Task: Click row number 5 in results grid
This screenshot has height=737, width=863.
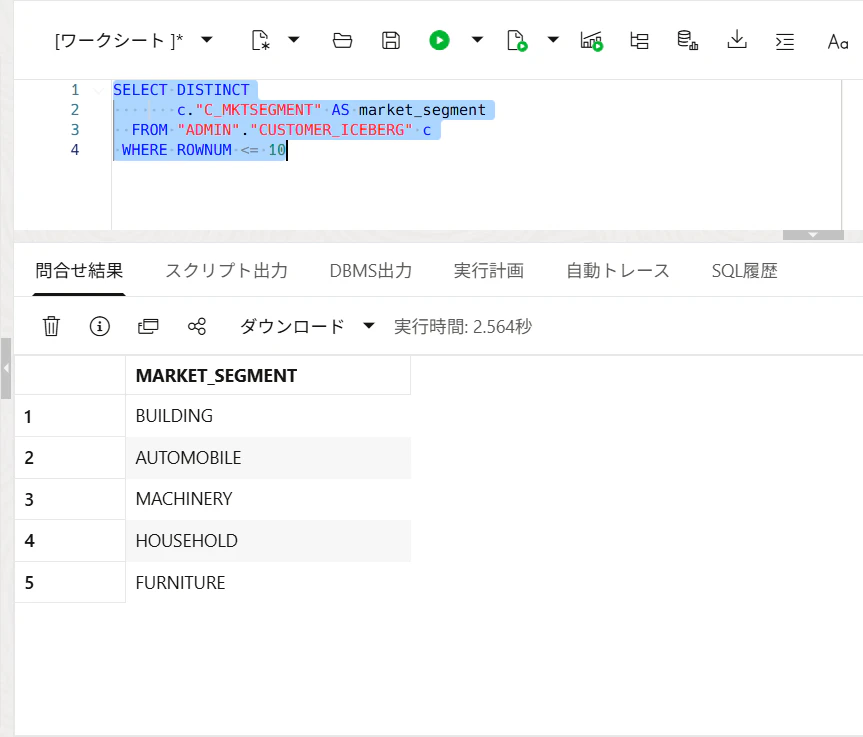Action: coord(70,582)
